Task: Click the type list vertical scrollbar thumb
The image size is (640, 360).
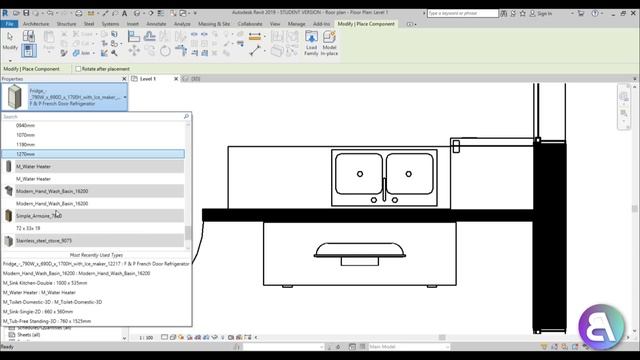Action: 188,233
